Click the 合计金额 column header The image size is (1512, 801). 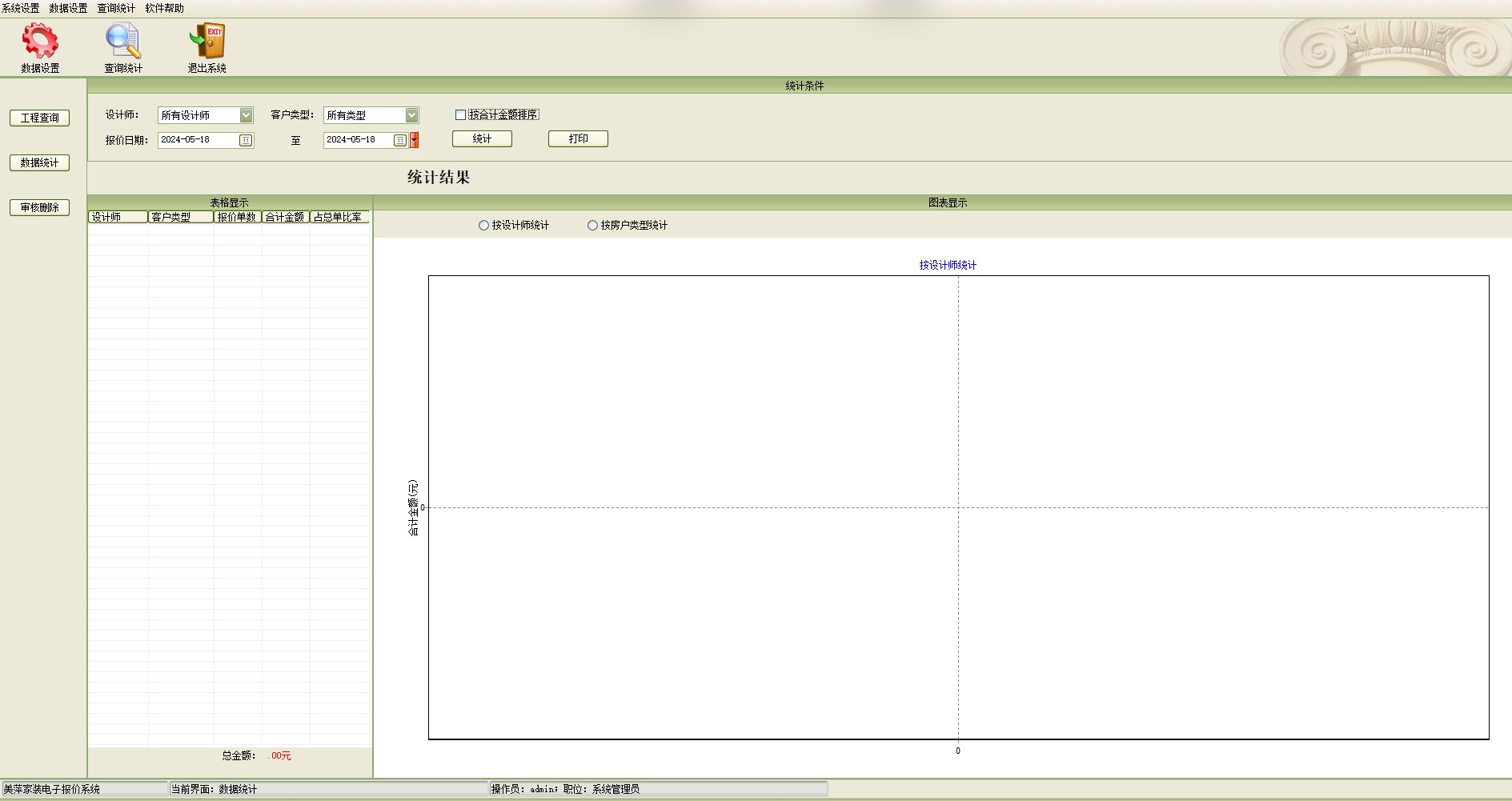click(285, 217)
